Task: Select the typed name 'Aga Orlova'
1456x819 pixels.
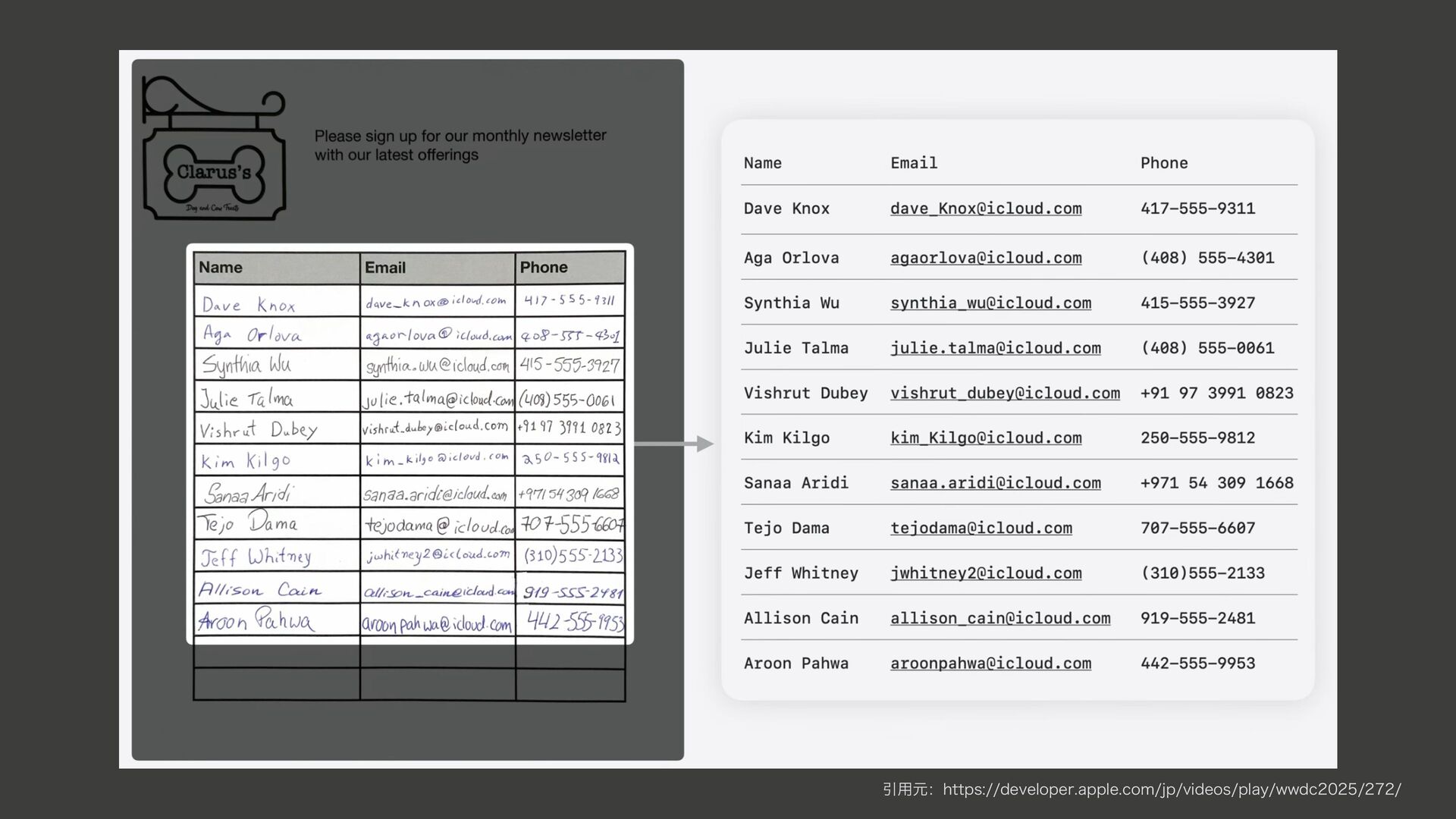Action: coord(791,258)
